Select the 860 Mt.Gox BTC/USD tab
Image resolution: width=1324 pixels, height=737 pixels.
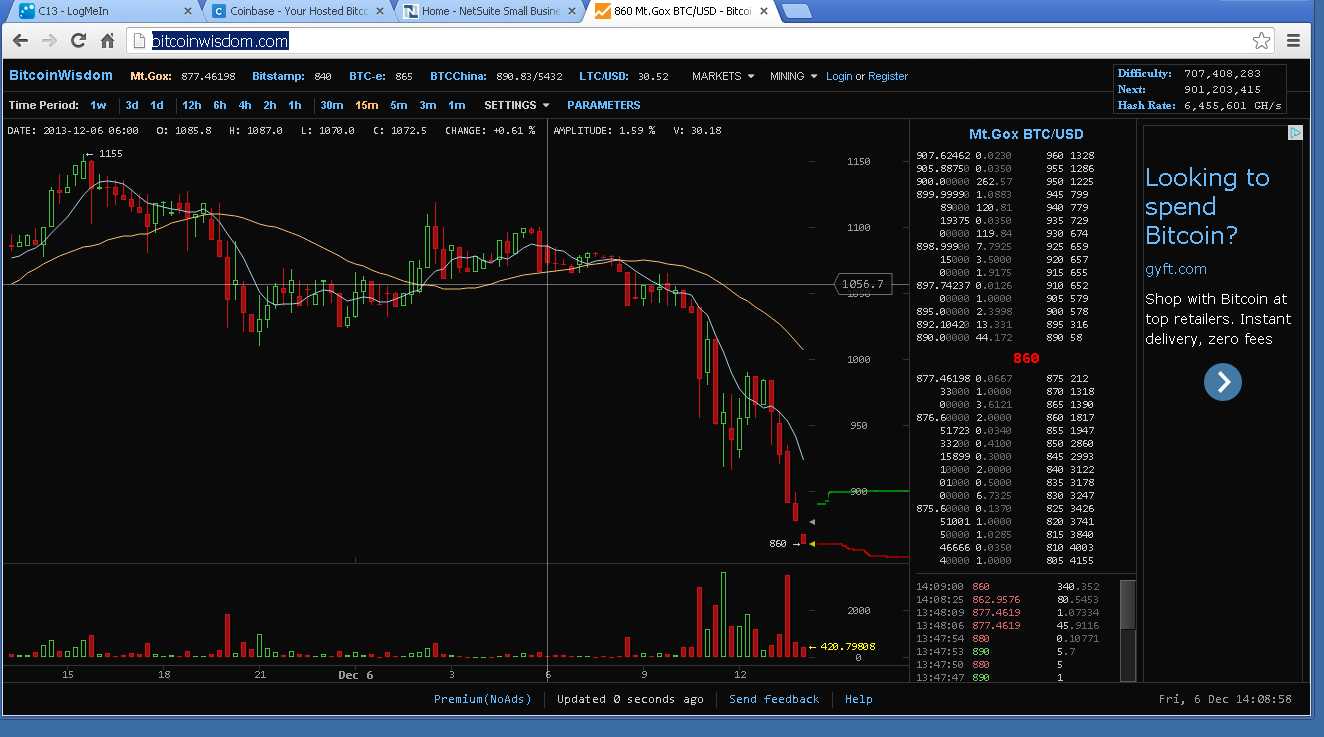681,12
